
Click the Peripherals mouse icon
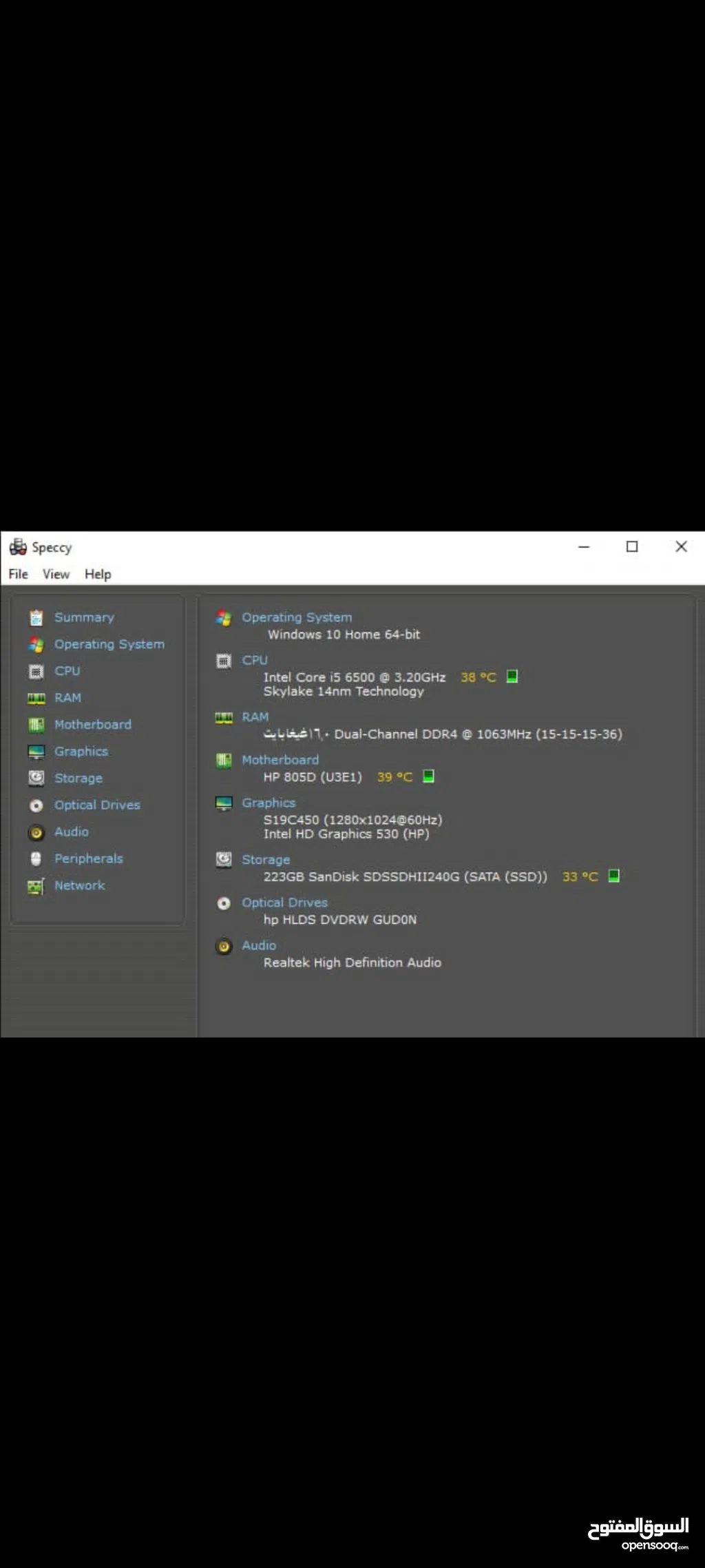(x=36, y=858)
